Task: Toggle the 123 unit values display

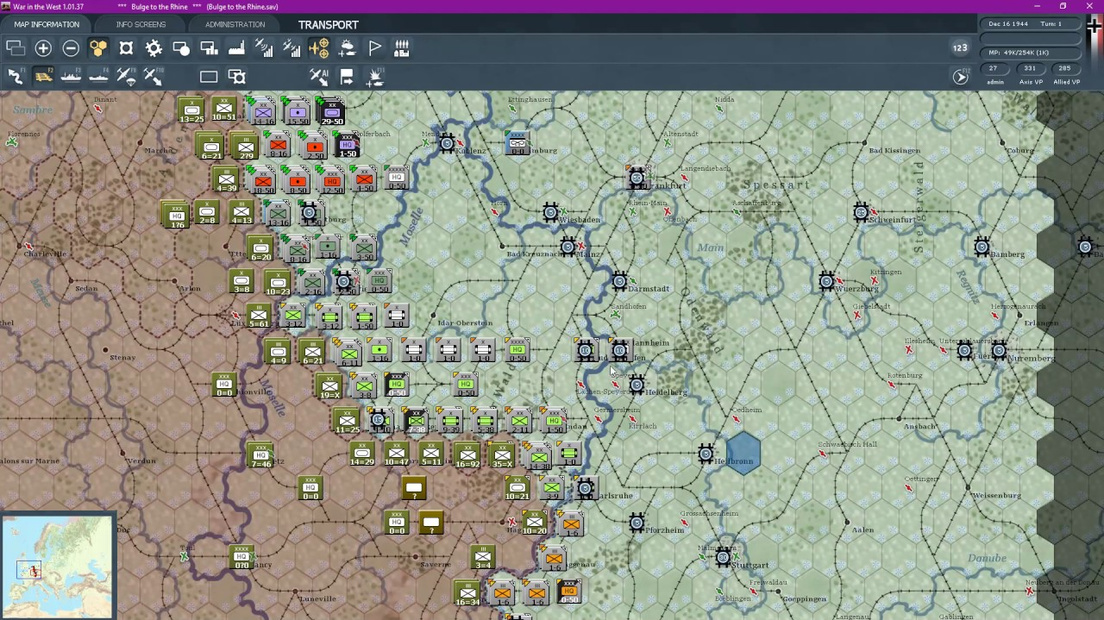Action: (x=959, y=47)
